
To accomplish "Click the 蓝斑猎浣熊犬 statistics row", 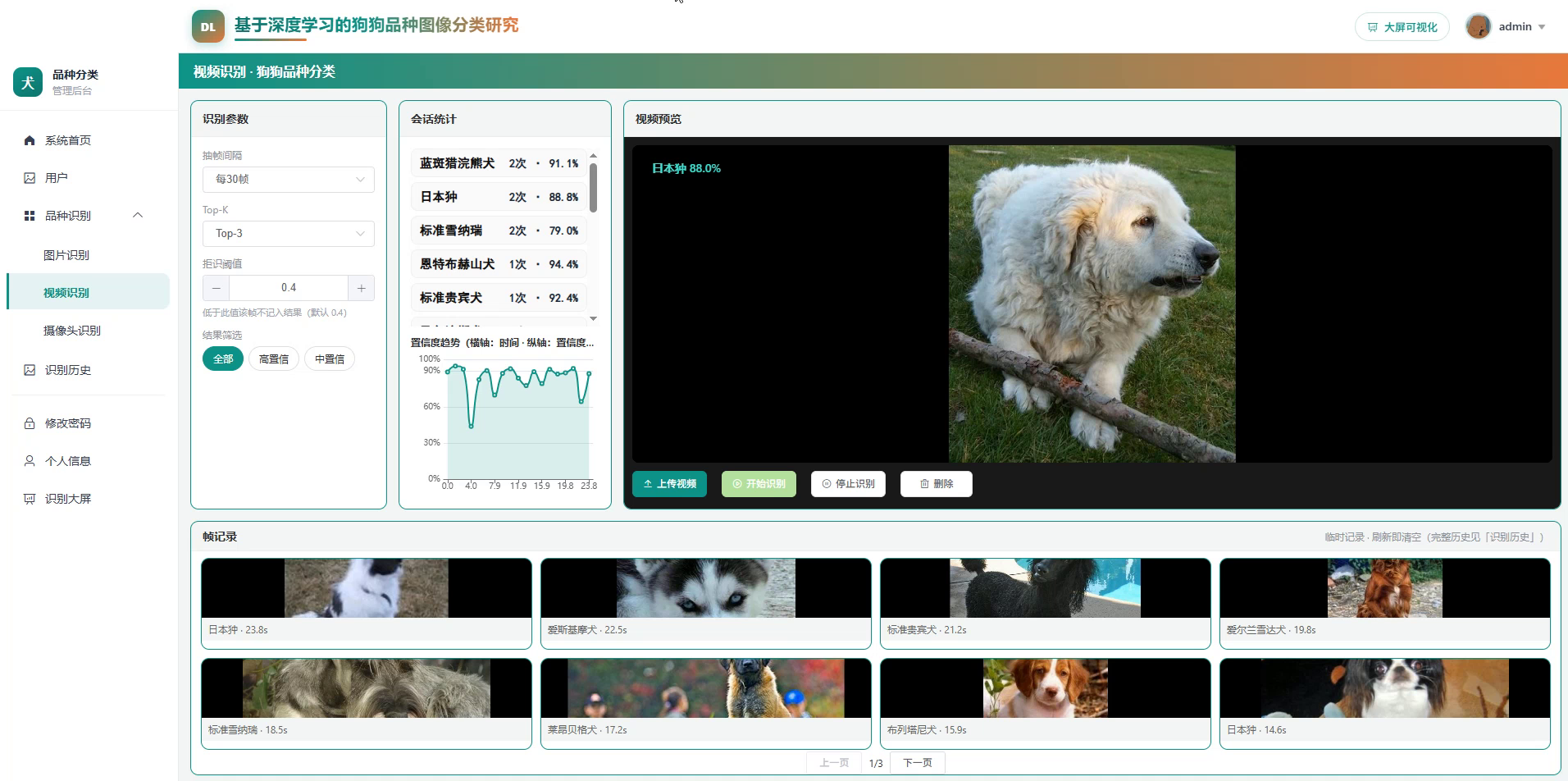I will click(x=499, y=163).
